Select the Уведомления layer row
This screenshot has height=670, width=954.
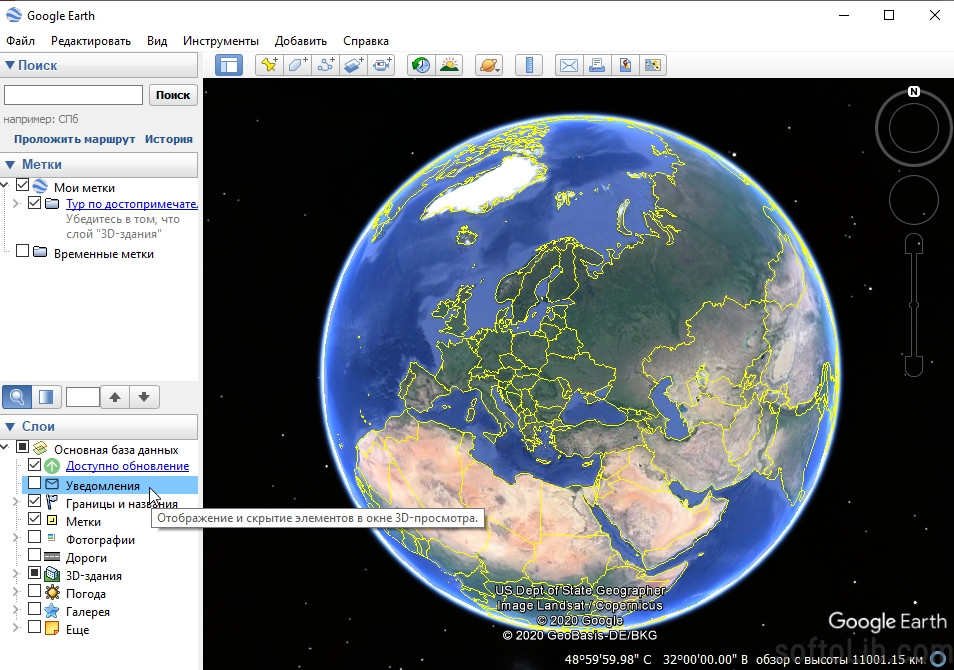[x=110, y=485]
